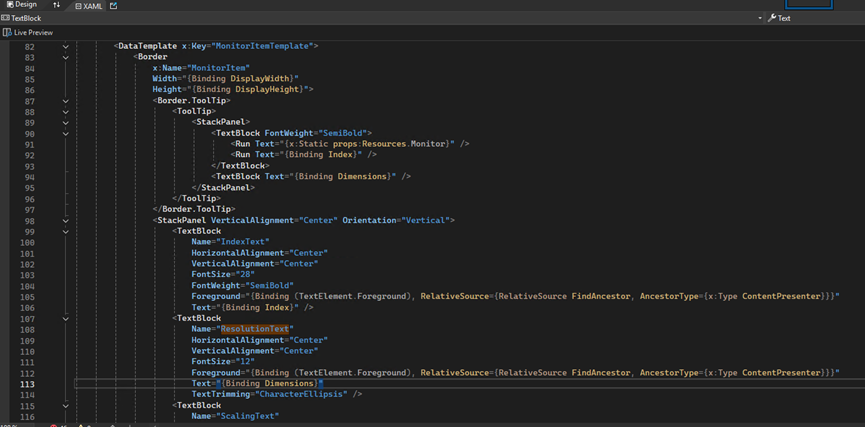Fold the IndexText TextBlock at line 99

tap(66, 231)
